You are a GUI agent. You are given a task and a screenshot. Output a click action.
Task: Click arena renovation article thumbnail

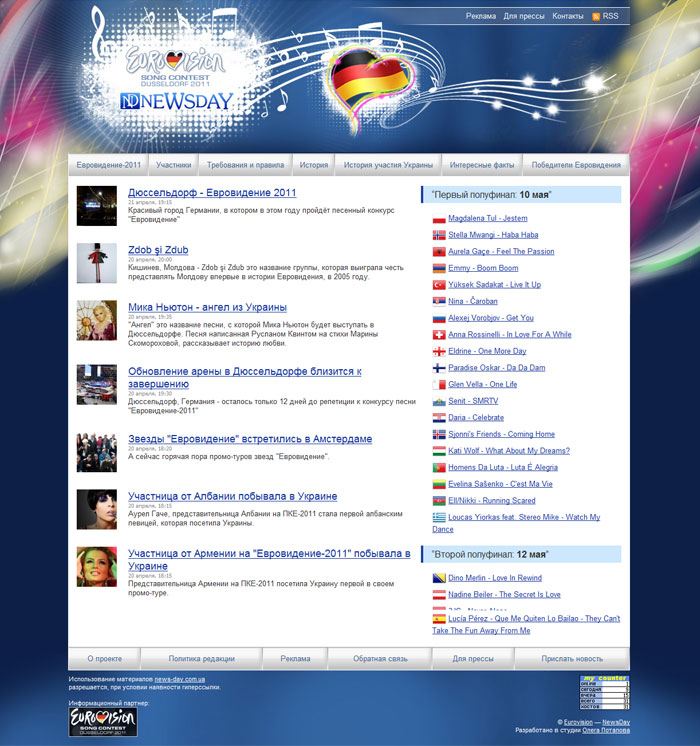click(97, 384)
